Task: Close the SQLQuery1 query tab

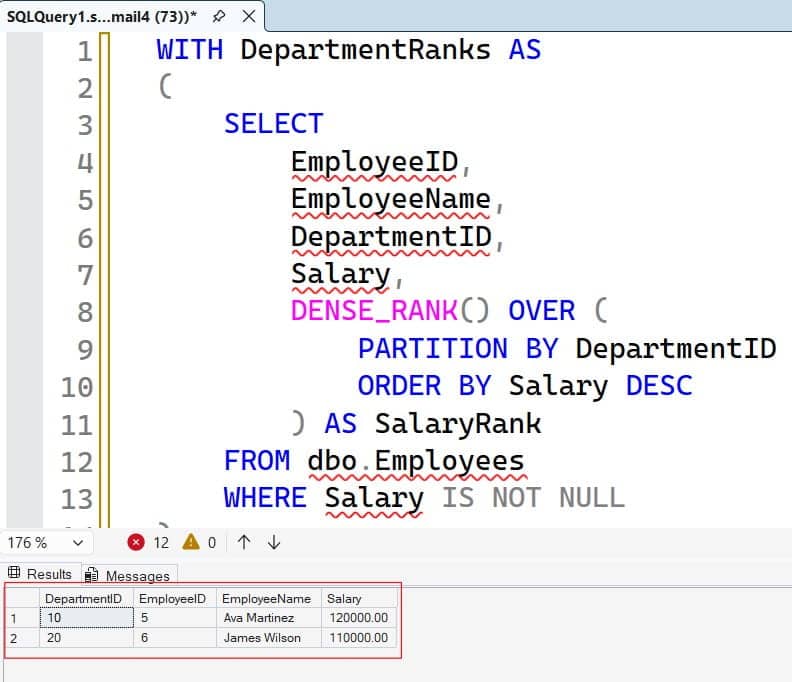Action: pyautogui.click(x=249, y=16)
